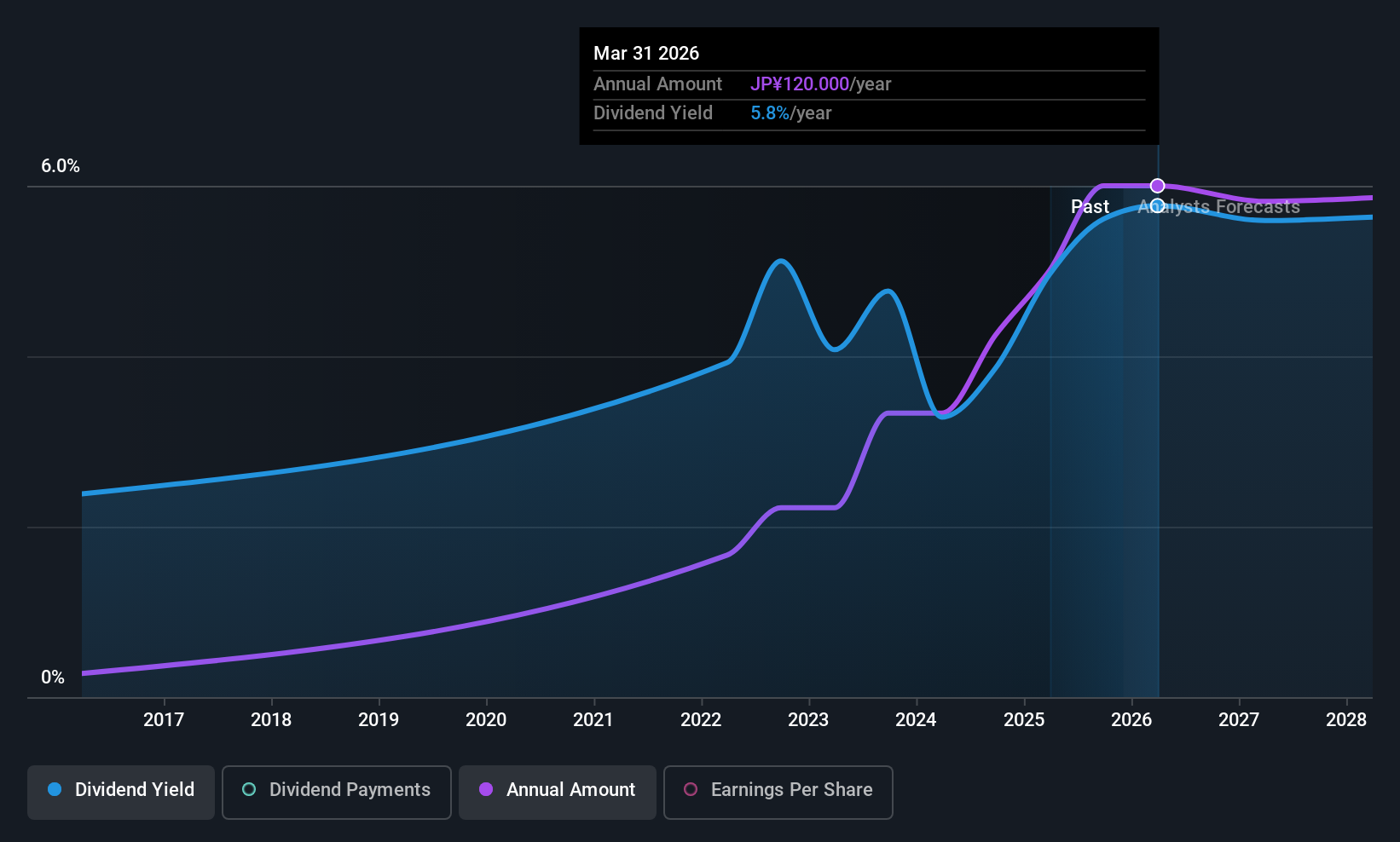Click the 5.8% dividend yield tooltip value
Screen dimensions: 1400x842
click(770, 113)
